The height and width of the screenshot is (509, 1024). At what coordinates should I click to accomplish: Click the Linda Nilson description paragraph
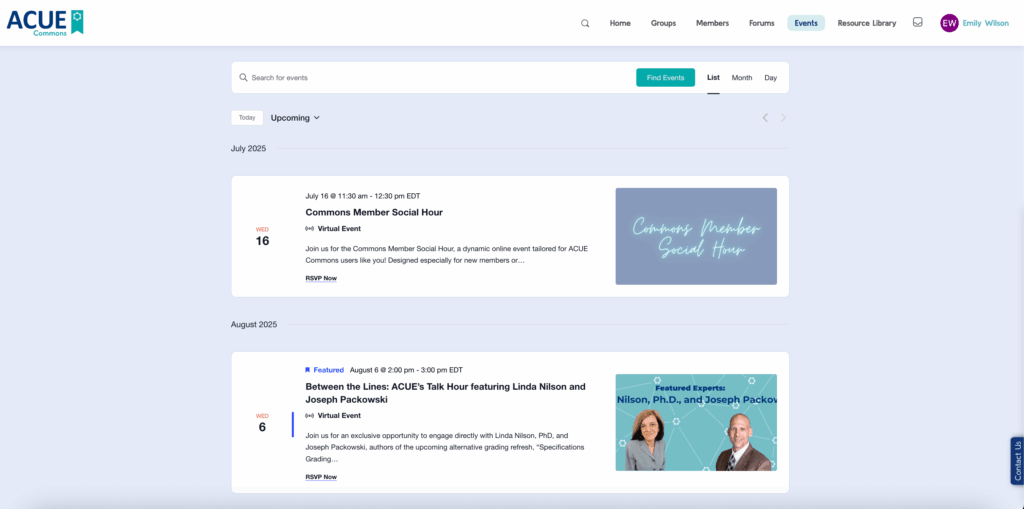click(x=445, y=448)
